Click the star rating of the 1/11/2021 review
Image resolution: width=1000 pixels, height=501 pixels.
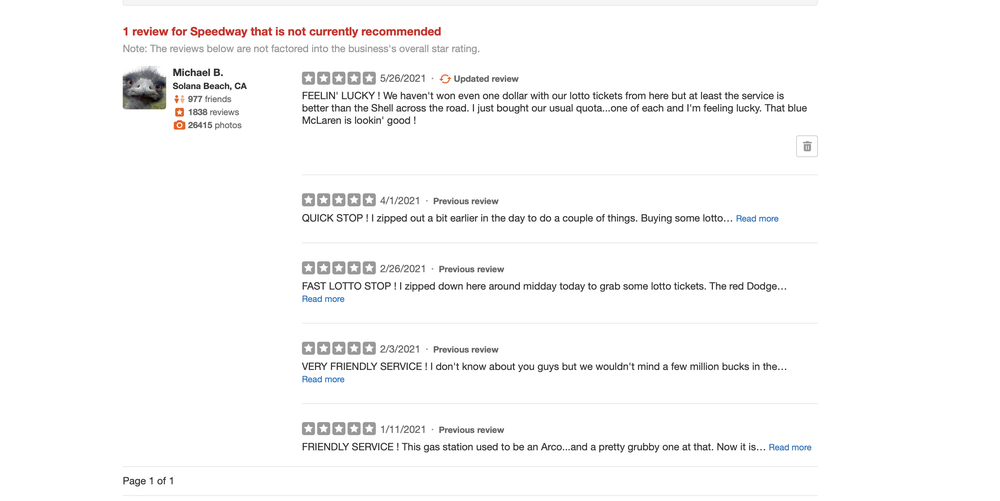339,429
